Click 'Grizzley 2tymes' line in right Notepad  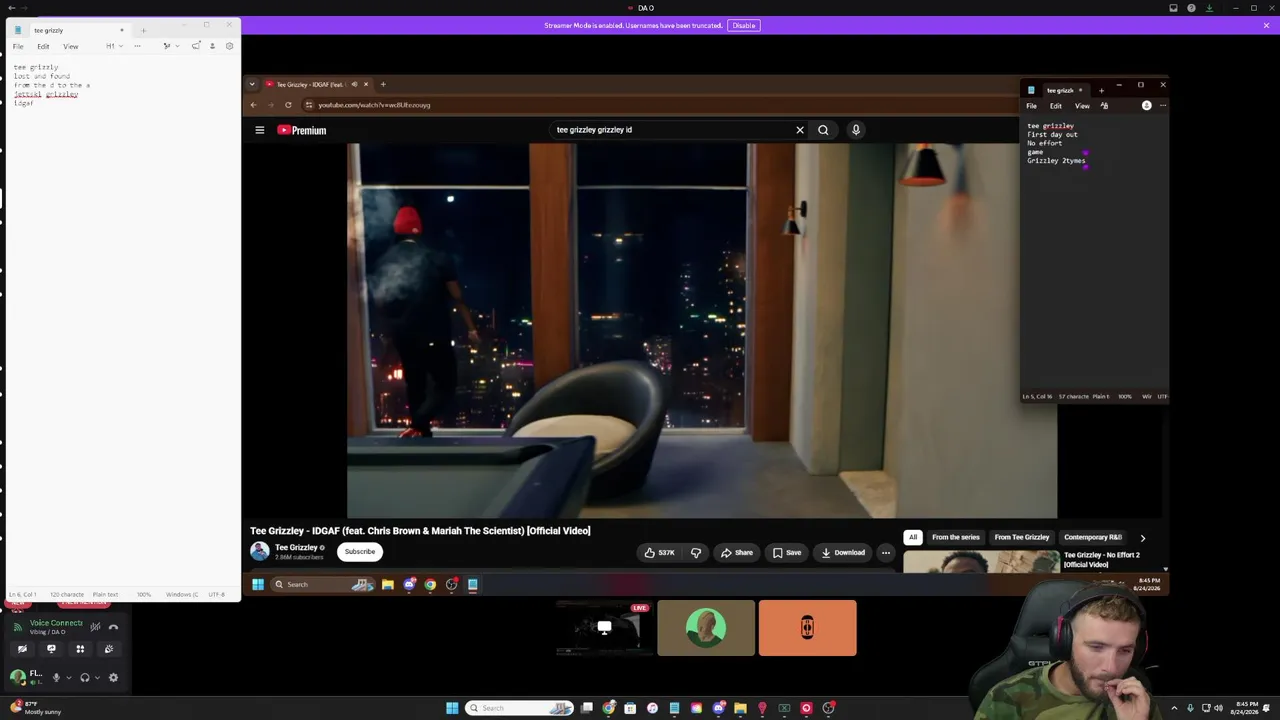pos(1056,161)
